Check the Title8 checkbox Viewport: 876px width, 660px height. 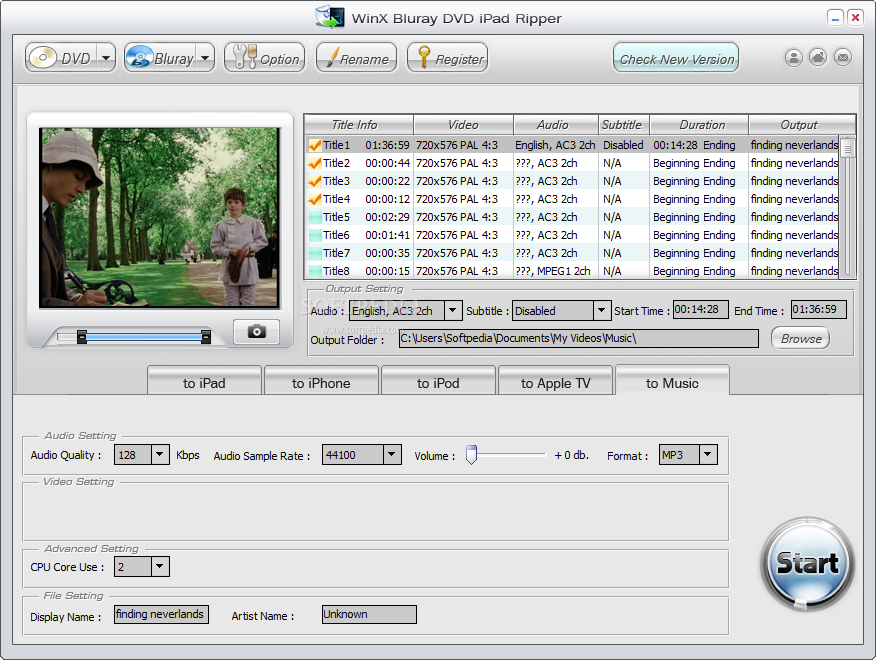pyautogui.click(x=315, y=271)
